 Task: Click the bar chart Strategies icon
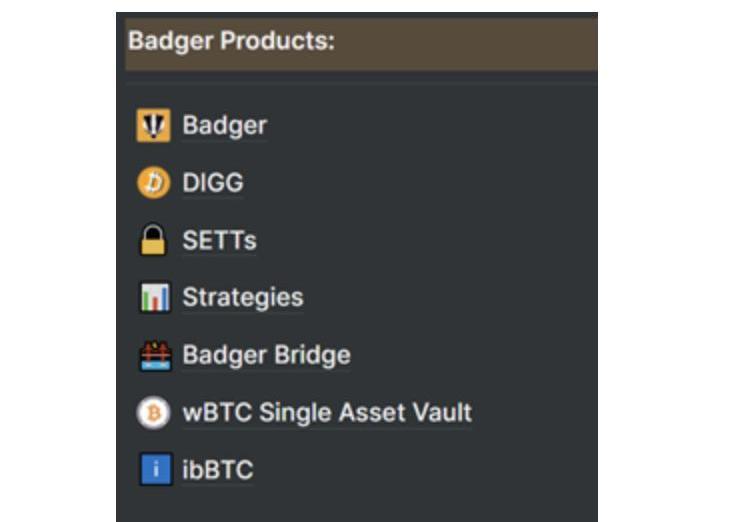[x=153, y=297]
